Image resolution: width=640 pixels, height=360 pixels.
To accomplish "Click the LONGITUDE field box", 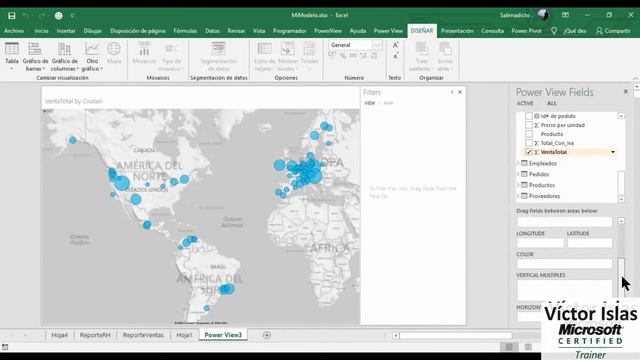I will [540, 243].
